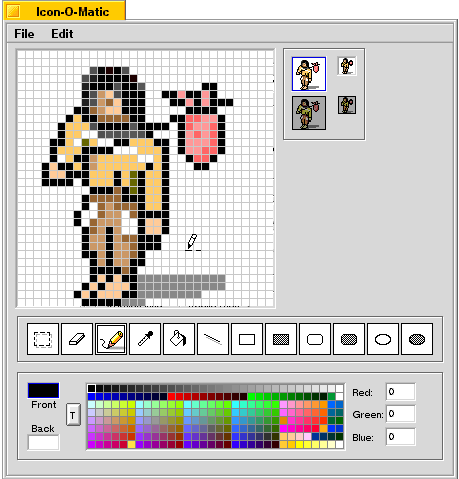This screenshot has width=459, height=479.
Task: Choose the filled rounded rectangle tool
Action: (349, 339)
